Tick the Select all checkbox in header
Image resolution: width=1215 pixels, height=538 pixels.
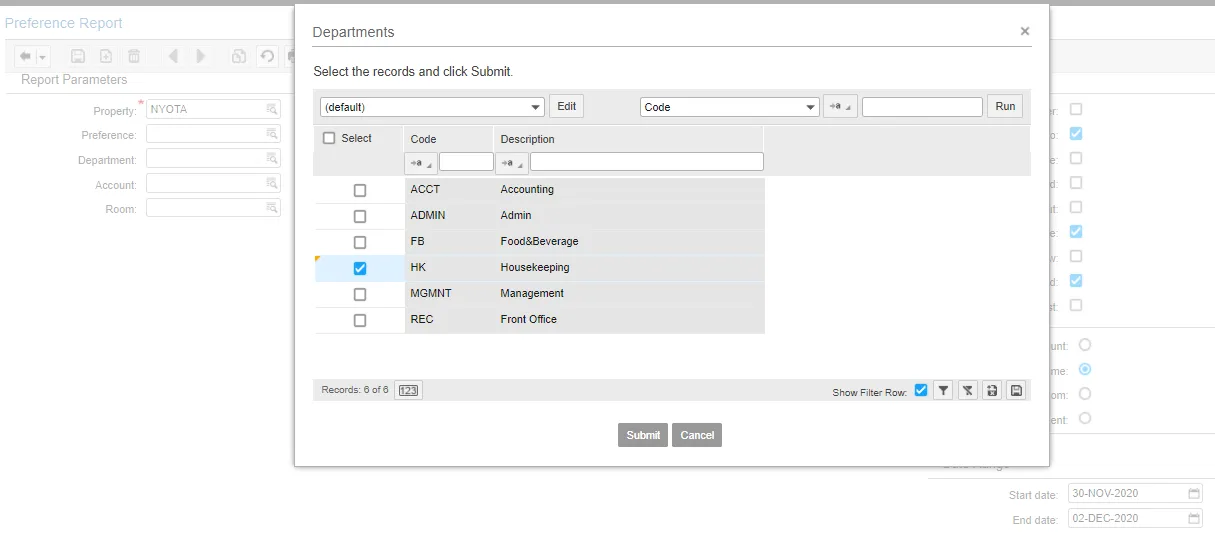click(329, 139)
